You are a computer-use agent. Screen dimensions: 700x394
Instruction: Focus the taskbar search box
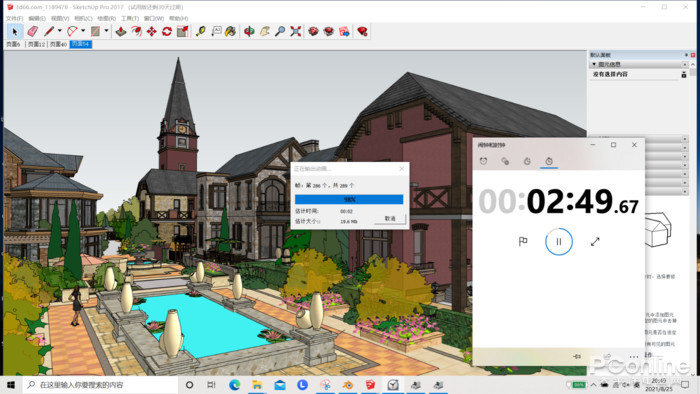pos(100,385)
